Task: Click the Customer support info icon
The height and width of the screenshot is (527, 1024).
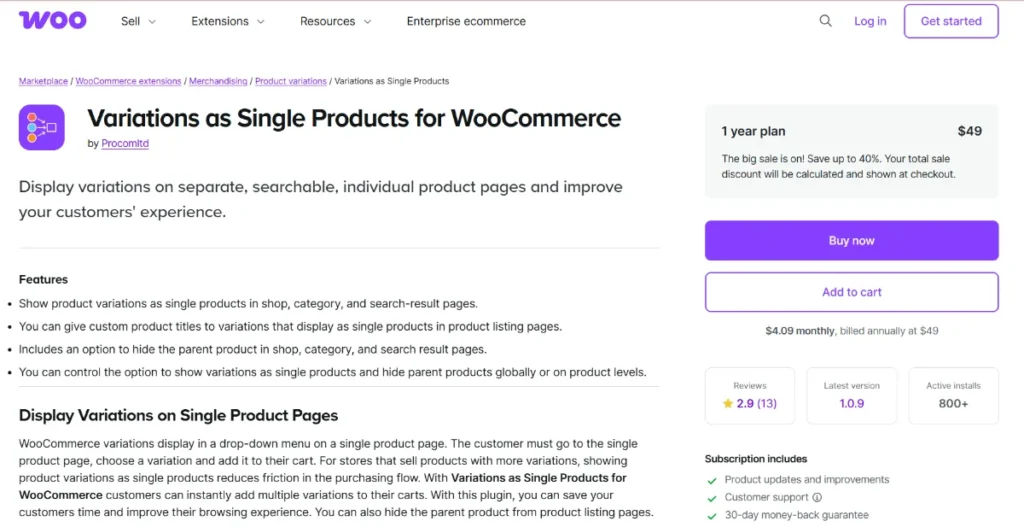Action: coord(817,497)
